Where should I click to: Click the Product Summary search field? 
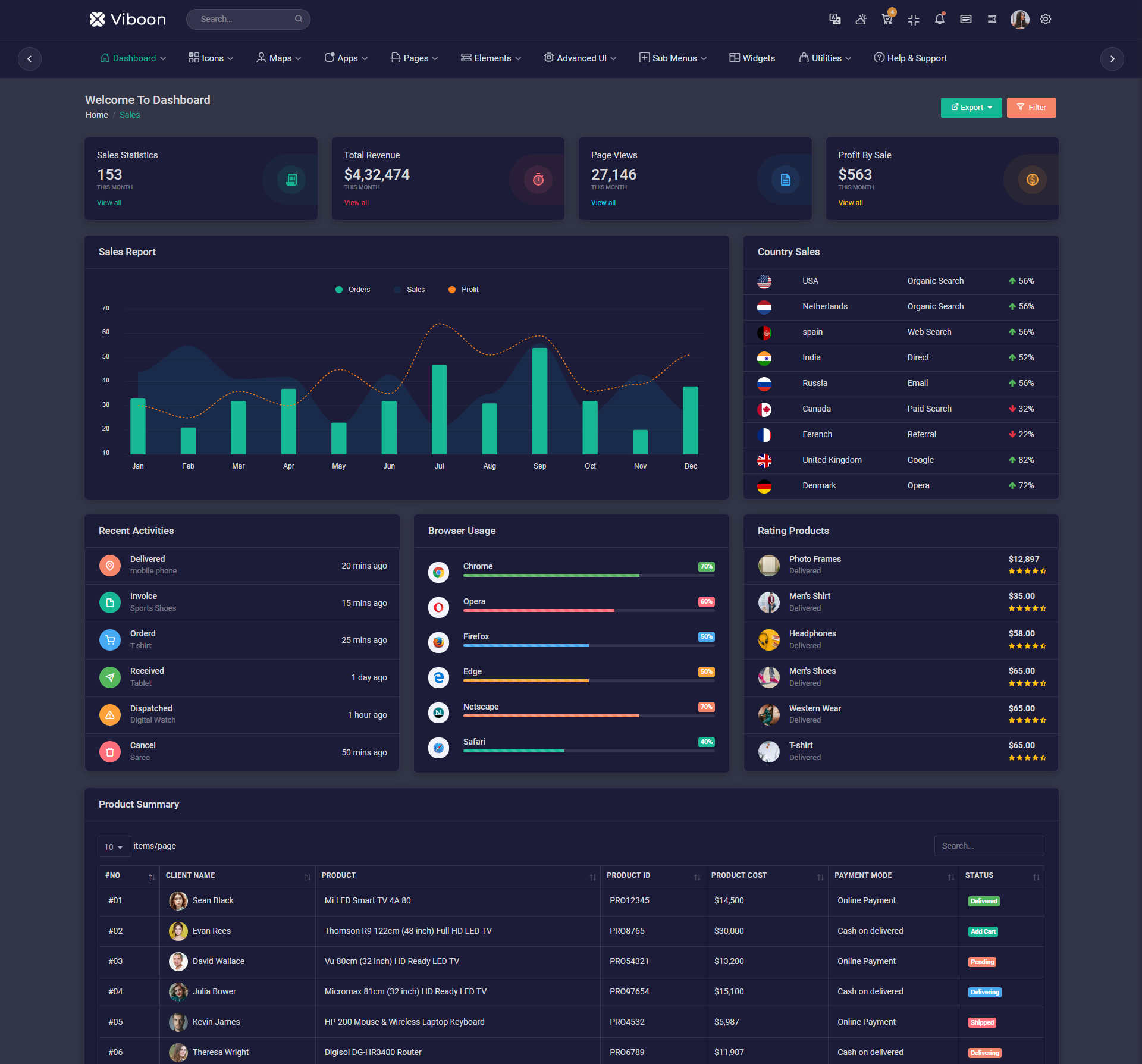point(989,846)
